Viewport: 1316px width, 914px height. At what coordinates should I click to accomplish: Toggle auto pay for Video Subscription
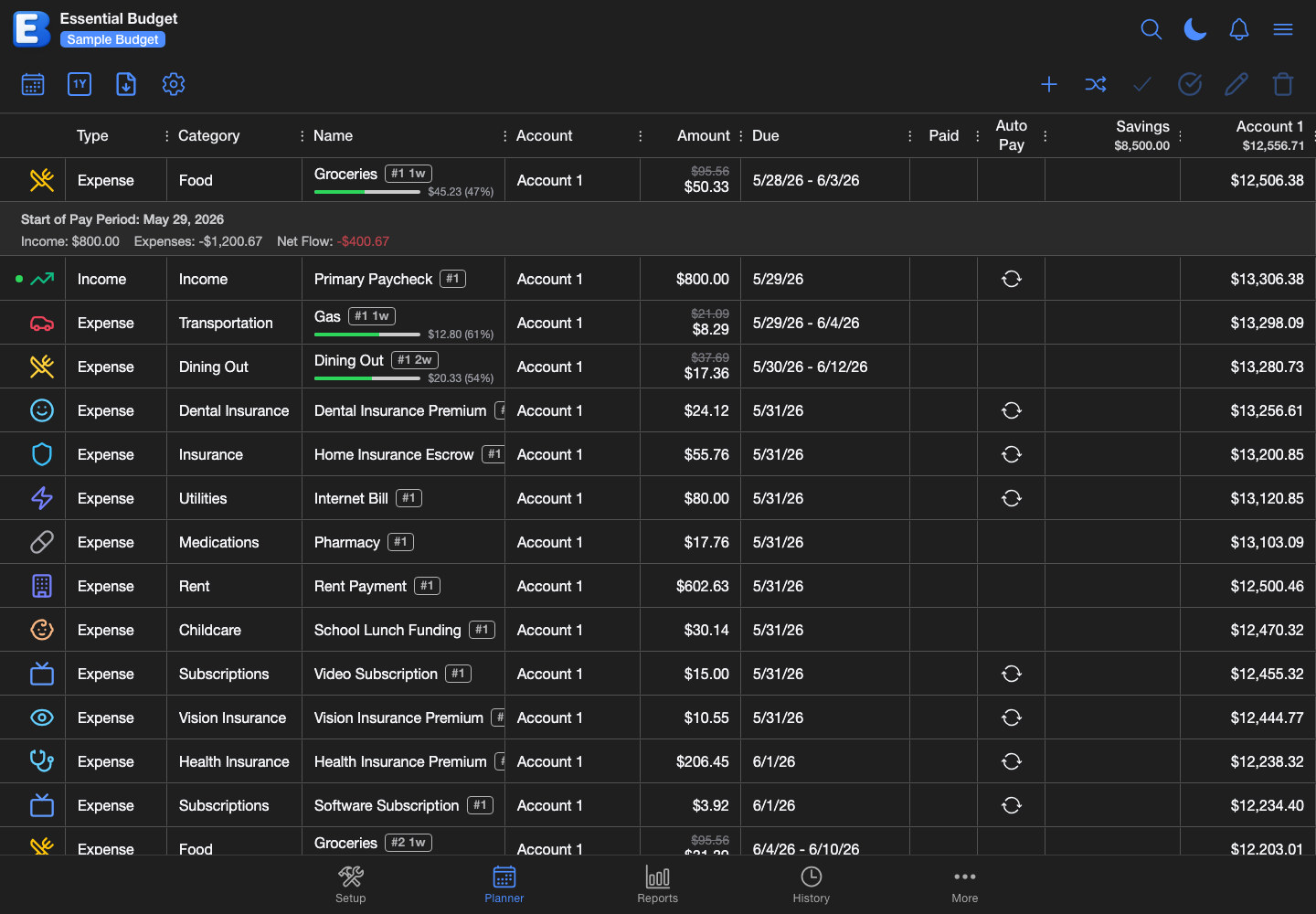(x=1012, y=674)
